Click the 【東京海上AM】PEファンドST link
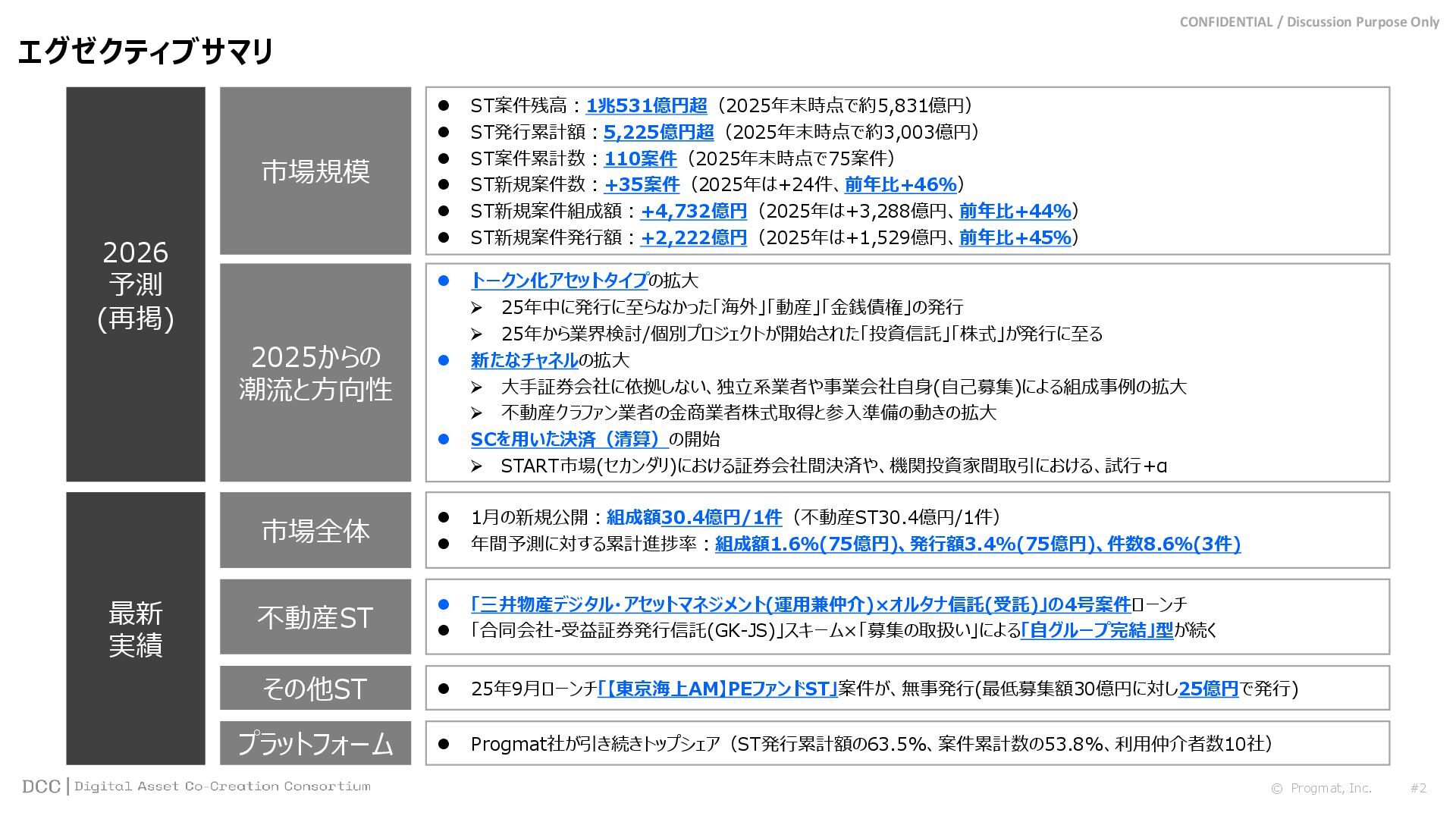This screenshot has height=819, width=1456. click(717, 689)
